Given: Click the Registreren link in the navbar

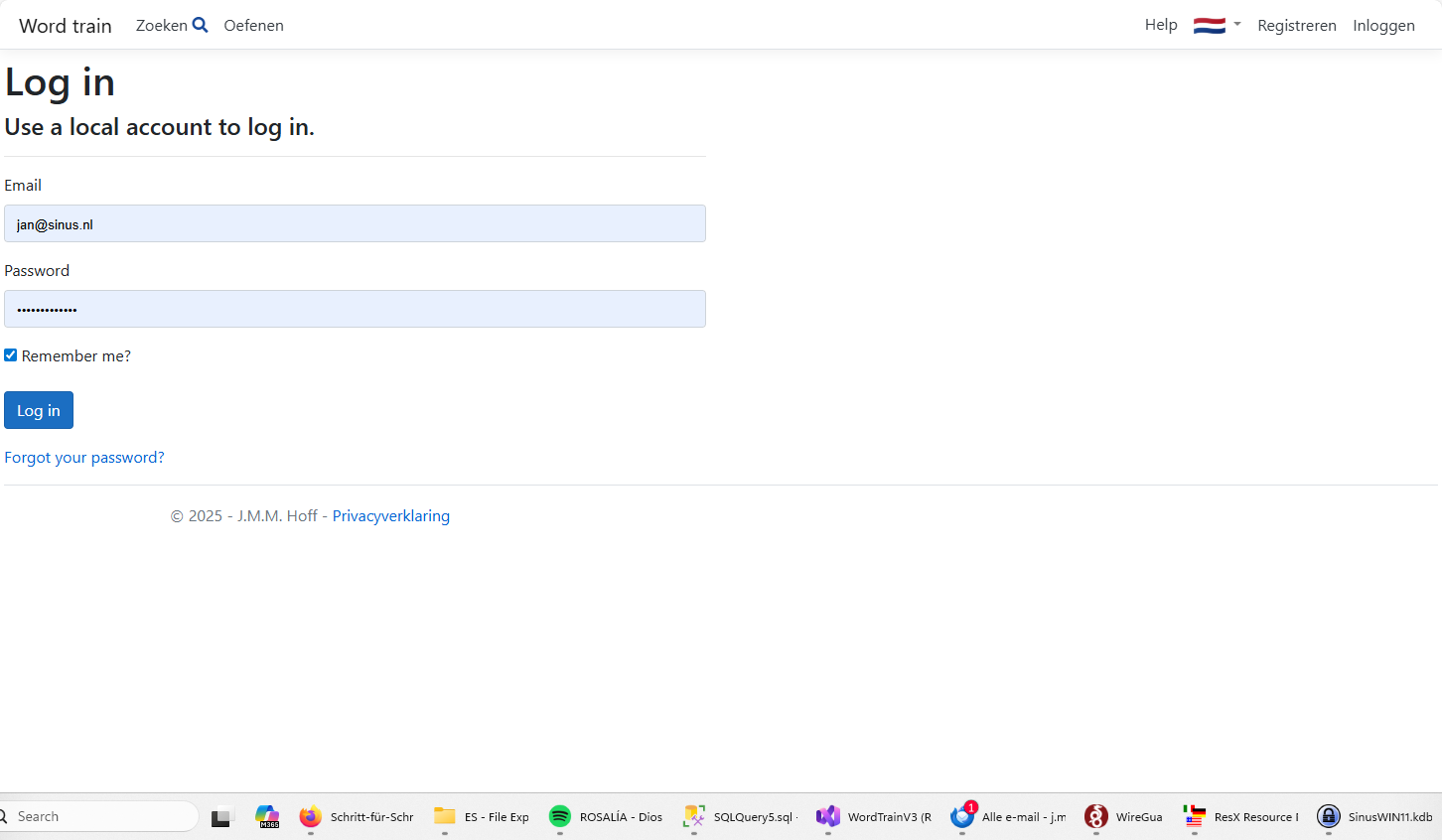Looking at the screenshot, I should (1296, 25).
